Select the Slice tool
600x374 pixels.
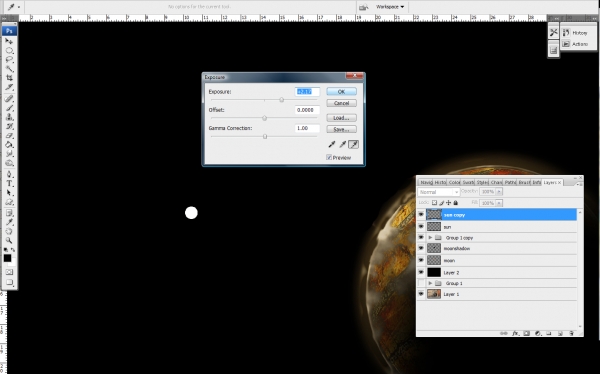pos(9,87)
